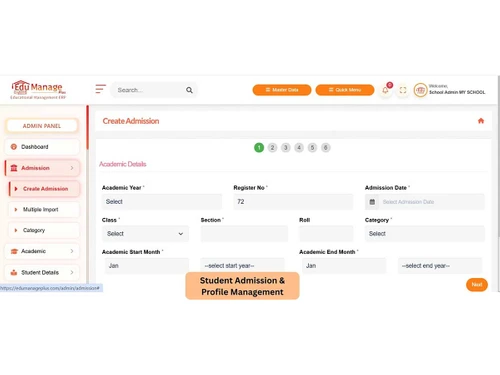Image resolution: width=500 pixels, height=375 pixels.
Task: Open the Quick Menu button
Action: [x=345, y=90]
